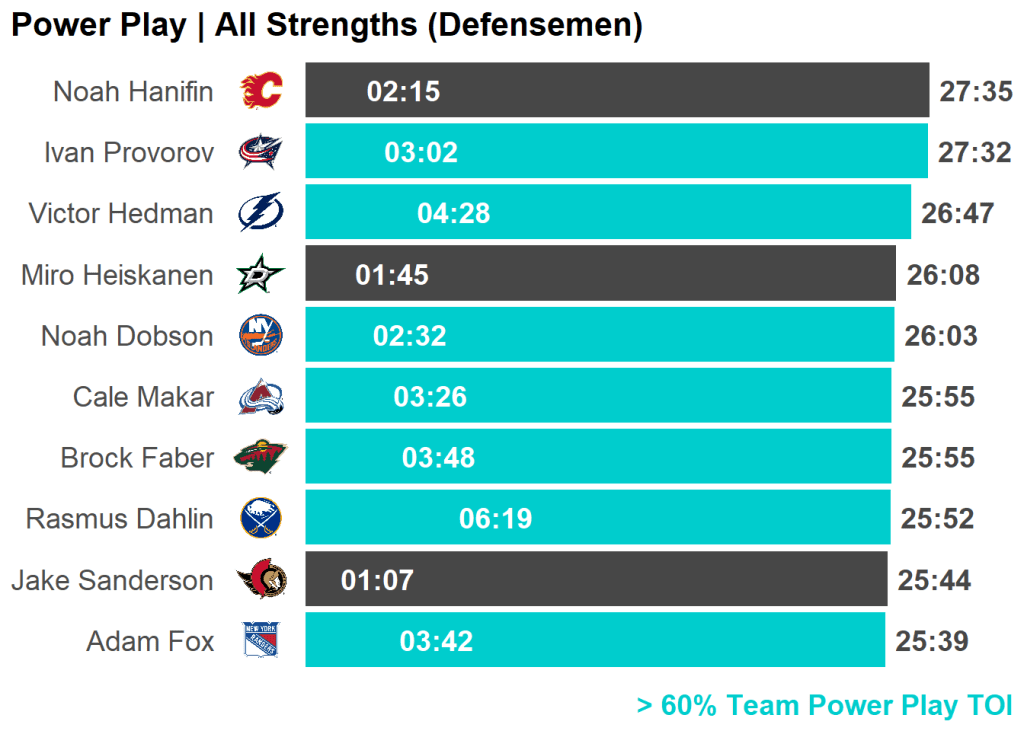Click the 27:35 total time label
1024x731 pixels.
click(975, 92)
